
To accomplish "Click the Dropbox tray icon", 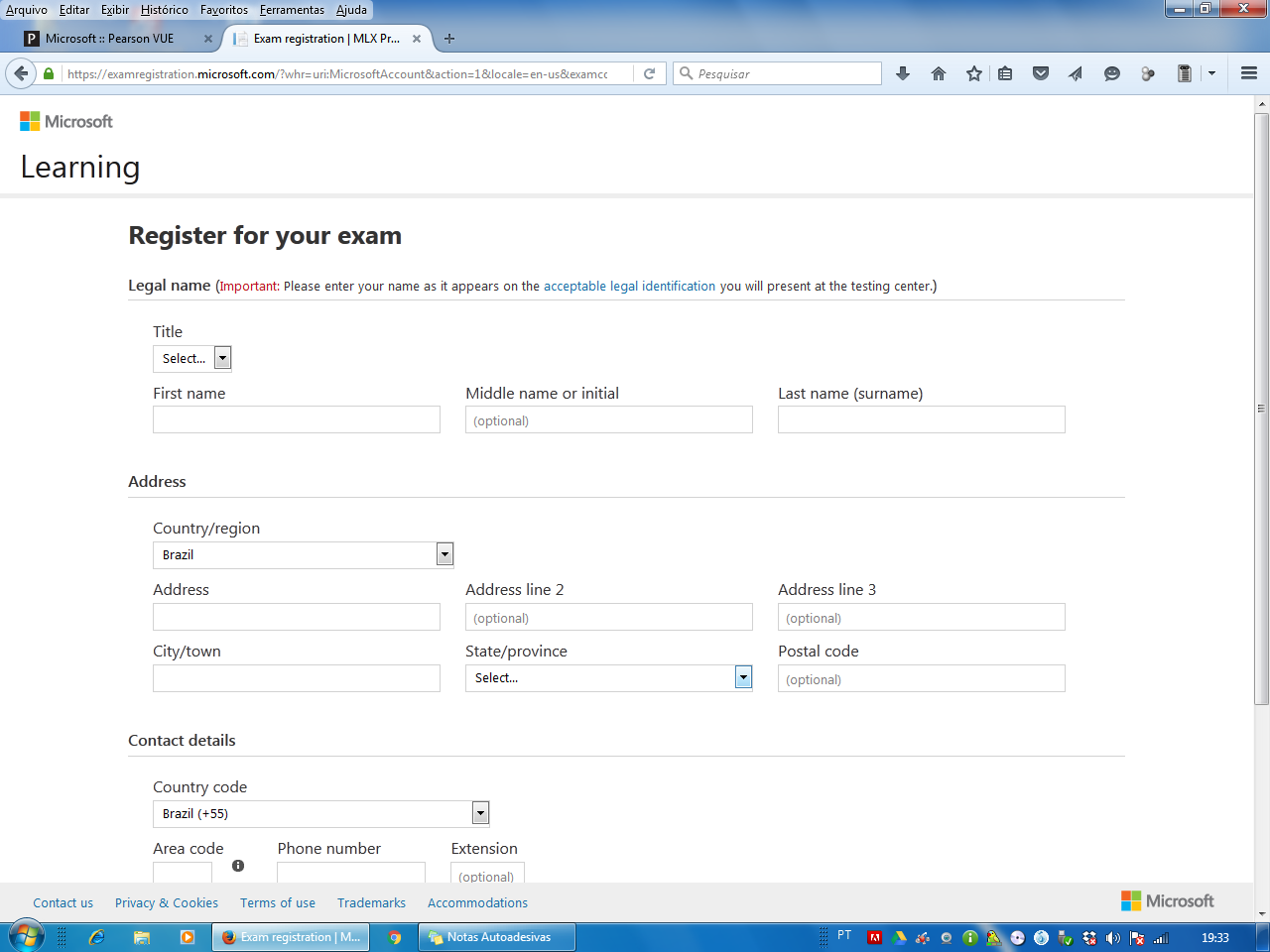I will 1089,937.
